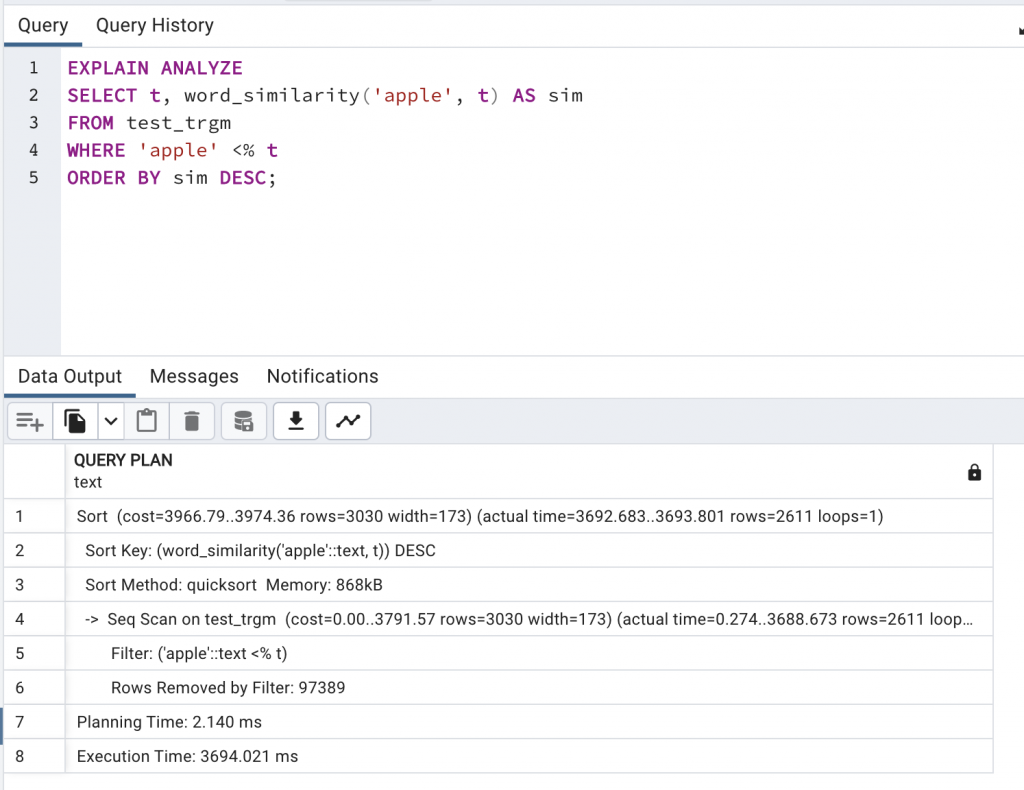The image size is (1024, 790).
Task: Click row number 4 in results grid
Action: point(35,620)
